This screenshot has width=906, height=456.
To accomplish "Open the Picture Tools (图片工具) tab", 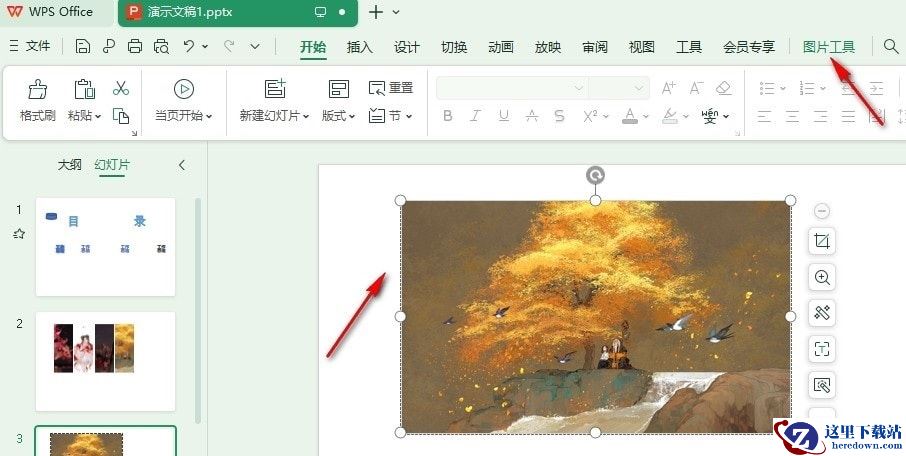I will [829, 47].
